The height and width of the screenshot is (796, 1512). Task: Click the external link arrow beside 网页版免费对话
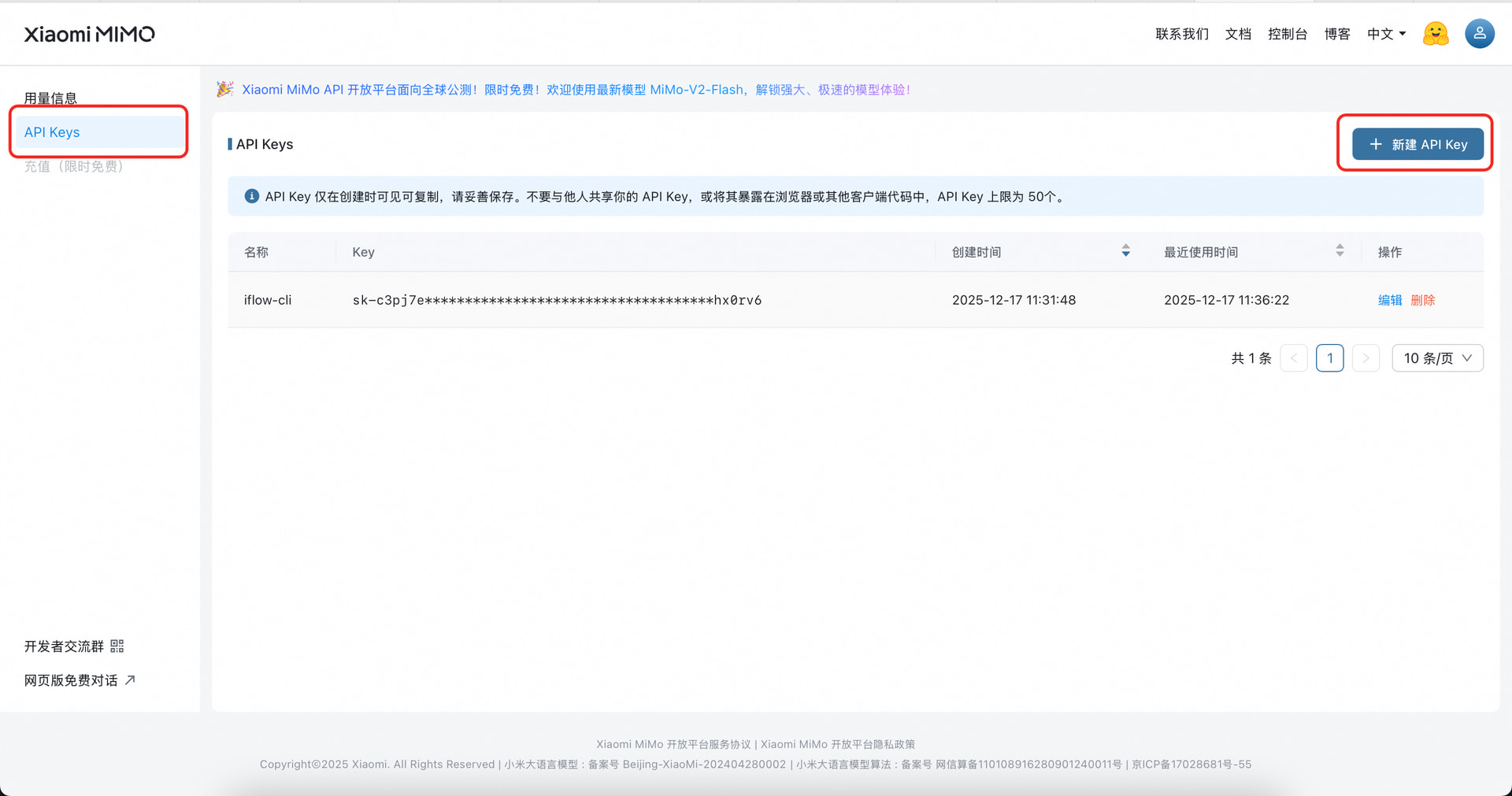131,679
